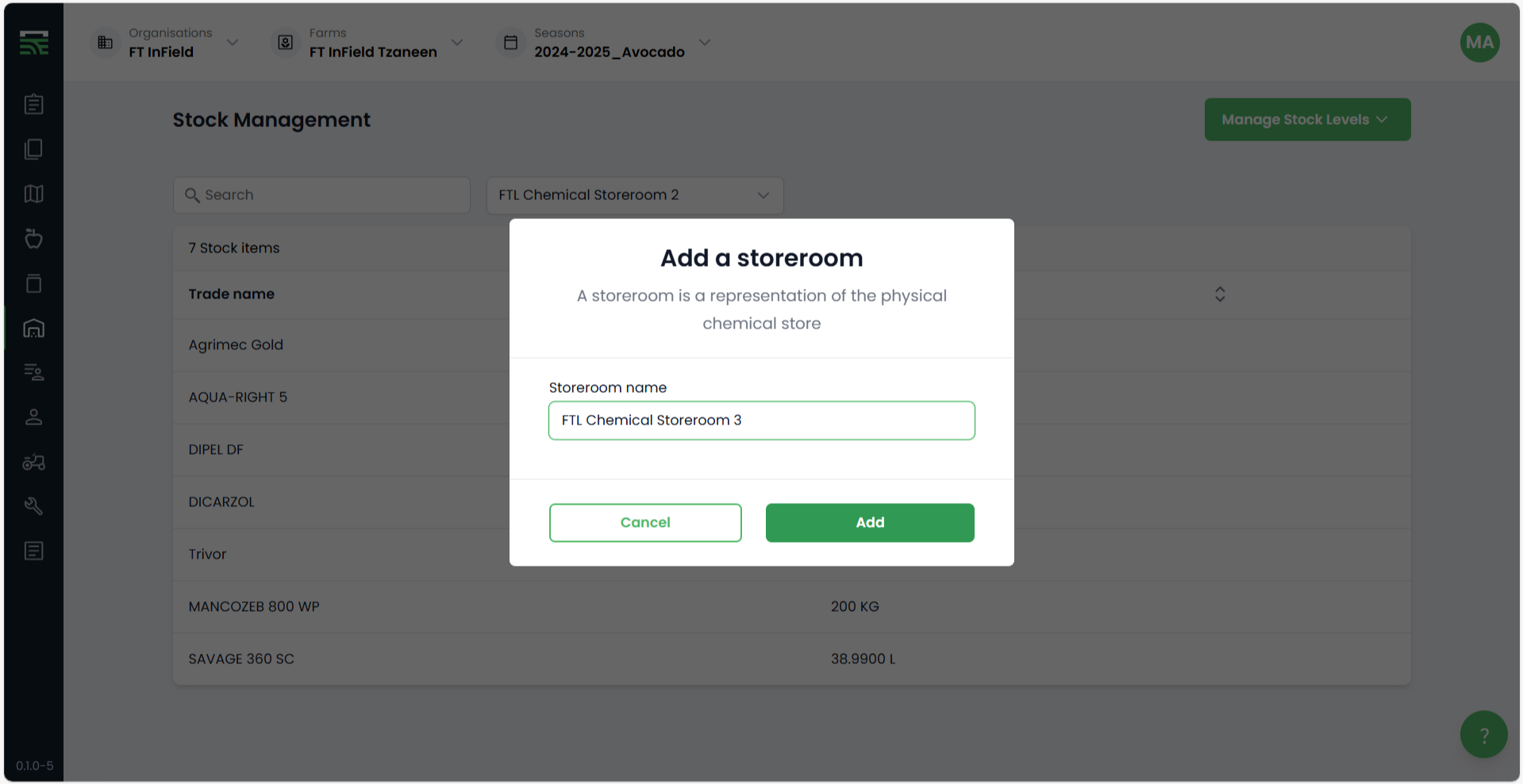The image size is (1523, 784).
Task: Click the 38.9900 L quantity value
Action: pos(863,659)
